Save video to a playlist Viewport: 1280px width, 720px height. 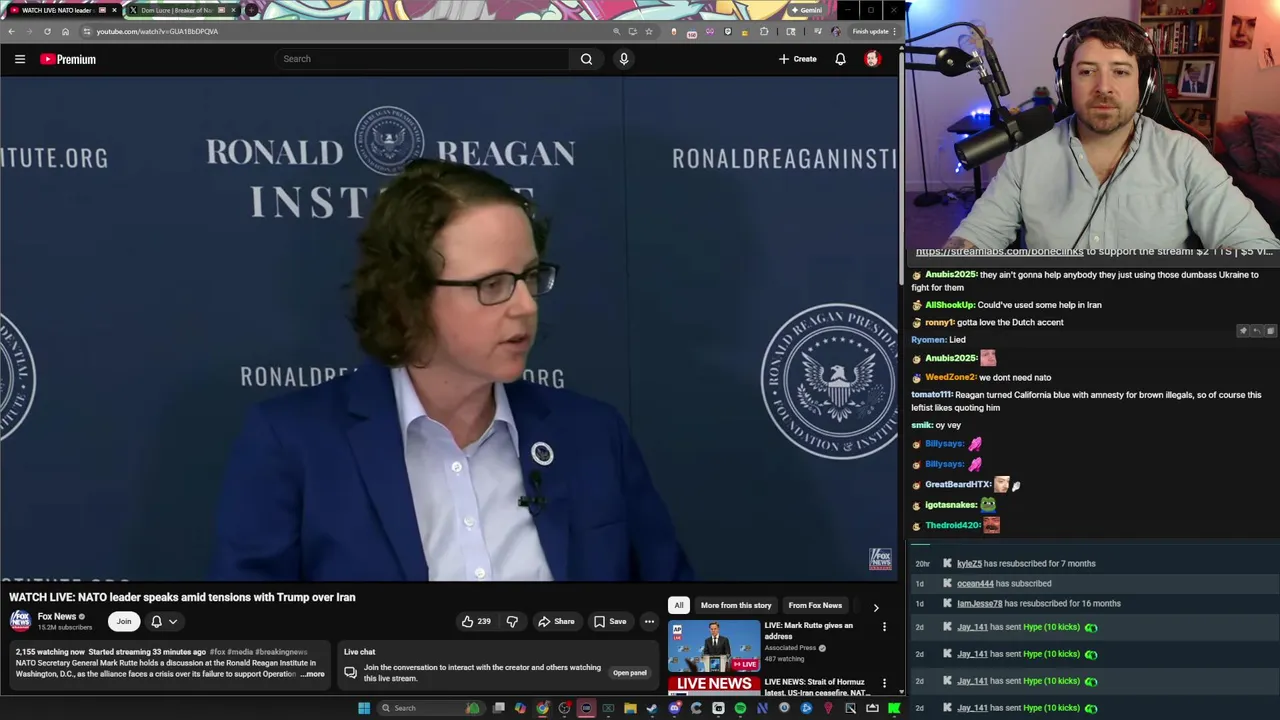tap(609, 621)
